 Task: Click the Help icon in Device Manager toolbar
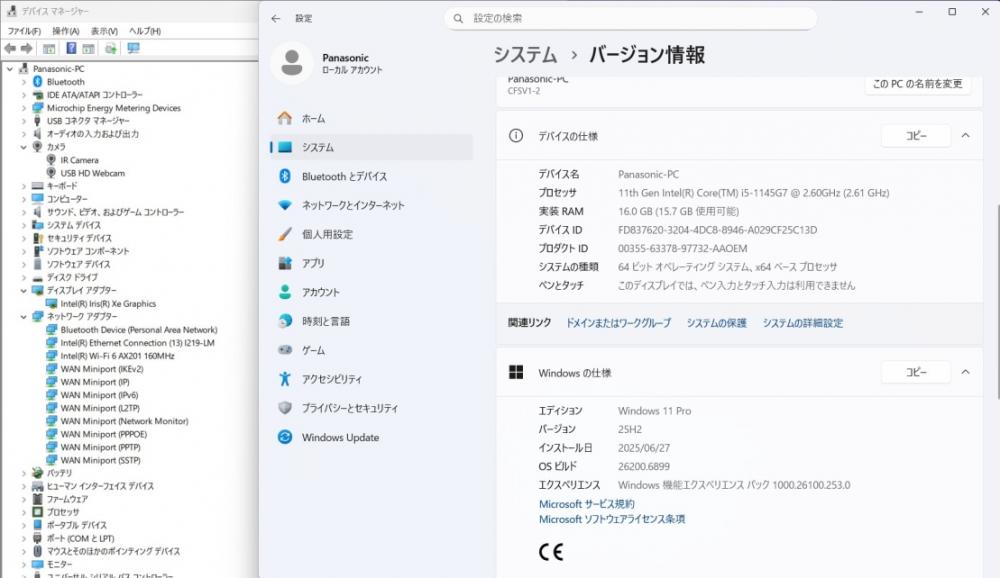point(72,48)
